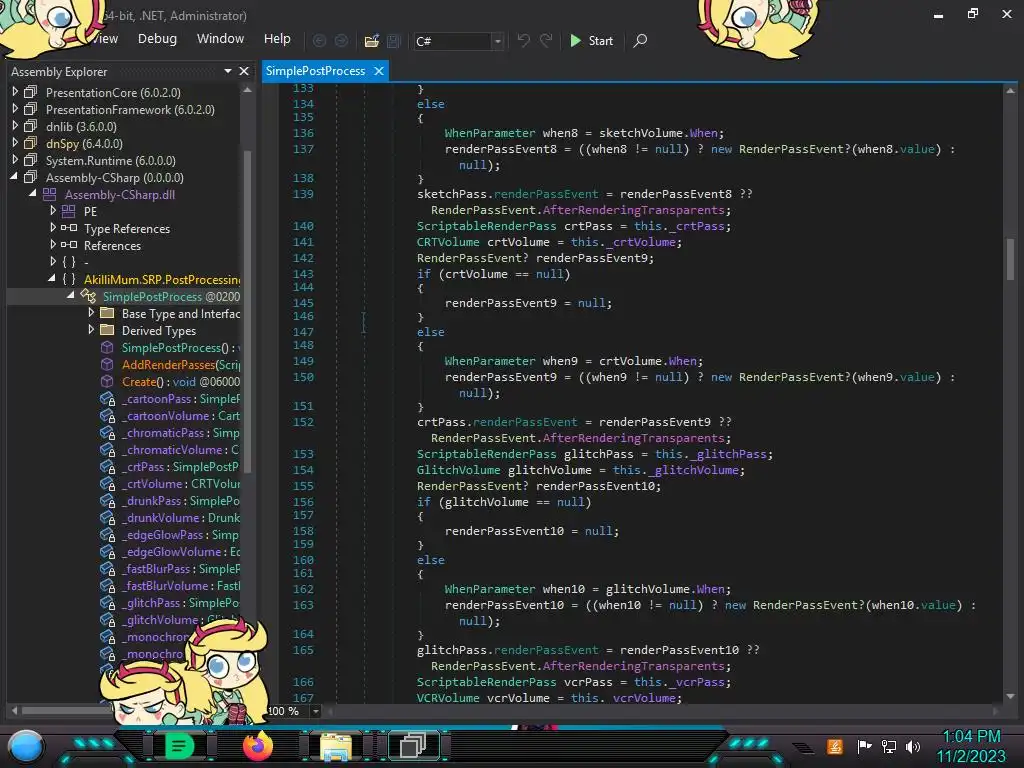Expand the System.Runtime (6.0.0.0) node
1024x768 pixels.
15,160
